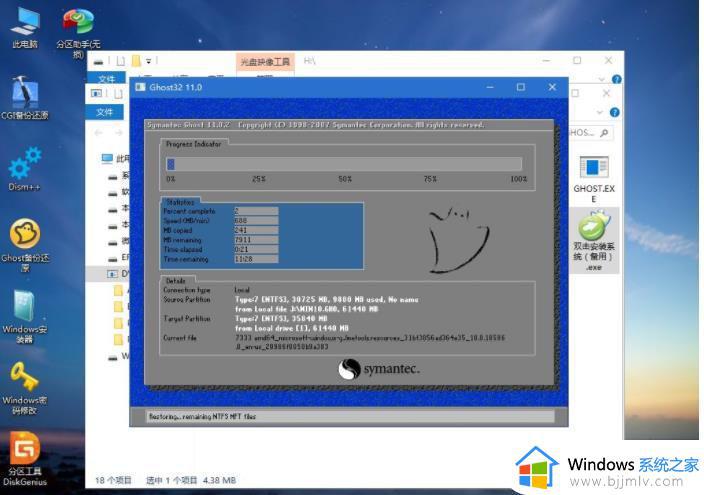Open CGI备份还原 desktop icon
Screen dimensions: 704x495
tap(25, 98)
